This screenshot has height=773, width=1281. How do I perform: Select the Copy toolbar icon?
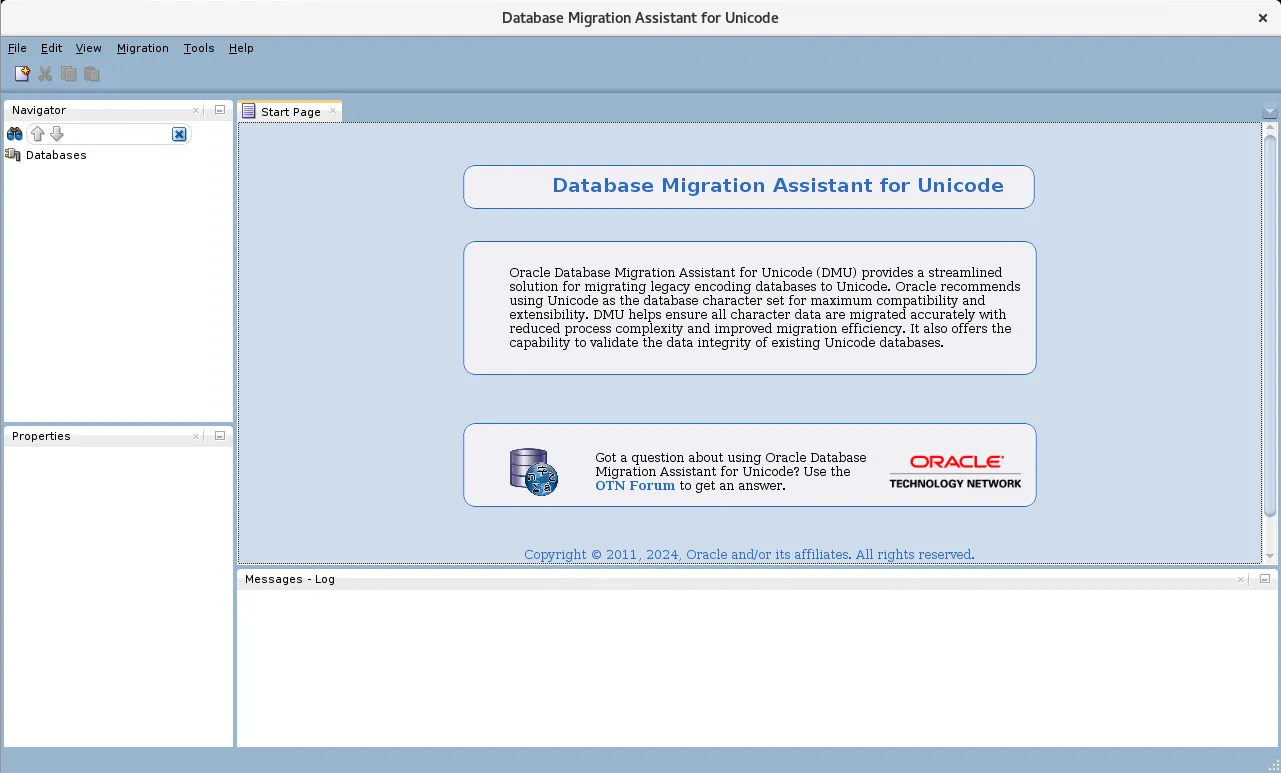click(67, 73)
